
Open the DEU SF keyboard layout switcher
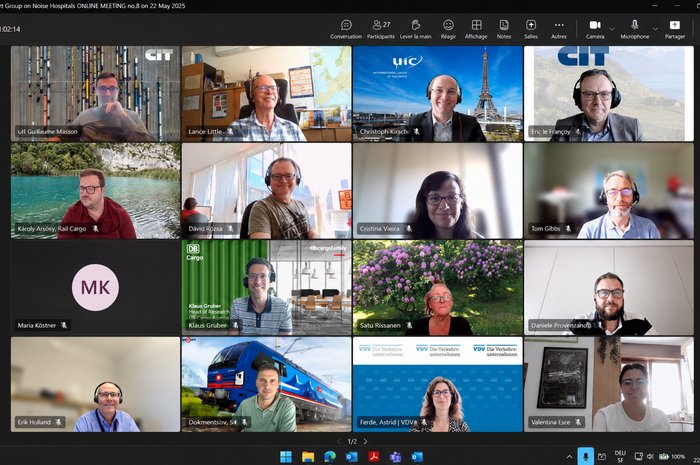[620, 457]
